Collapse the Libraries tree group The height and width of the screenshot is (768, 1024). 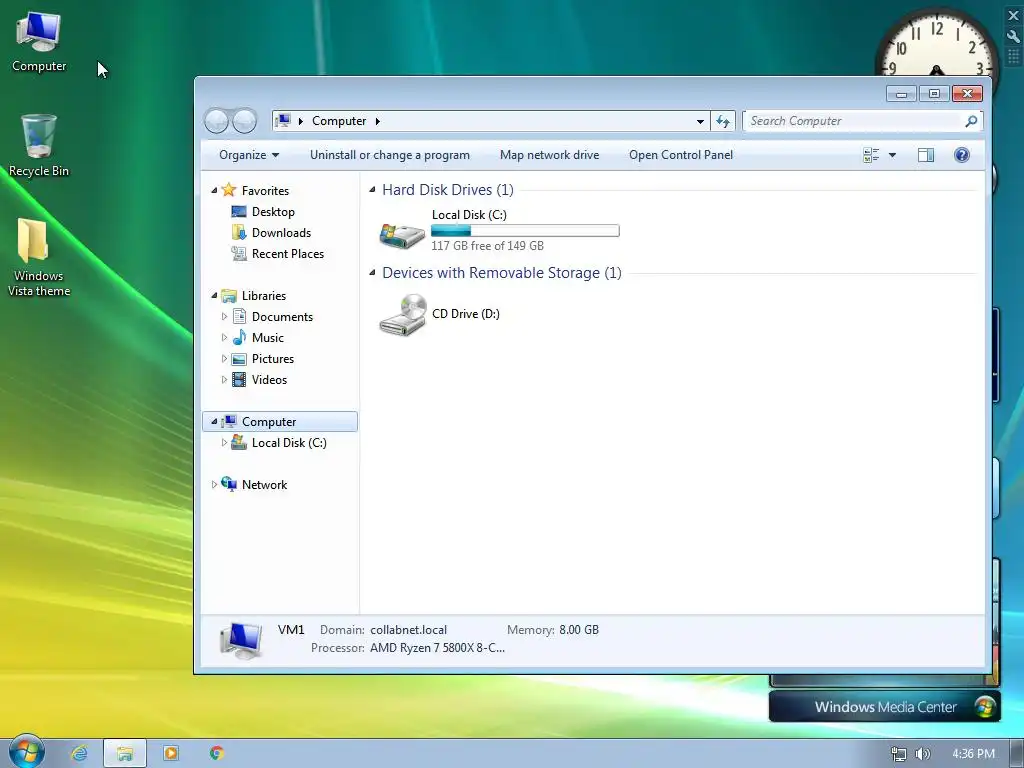(x=214, y=295)
